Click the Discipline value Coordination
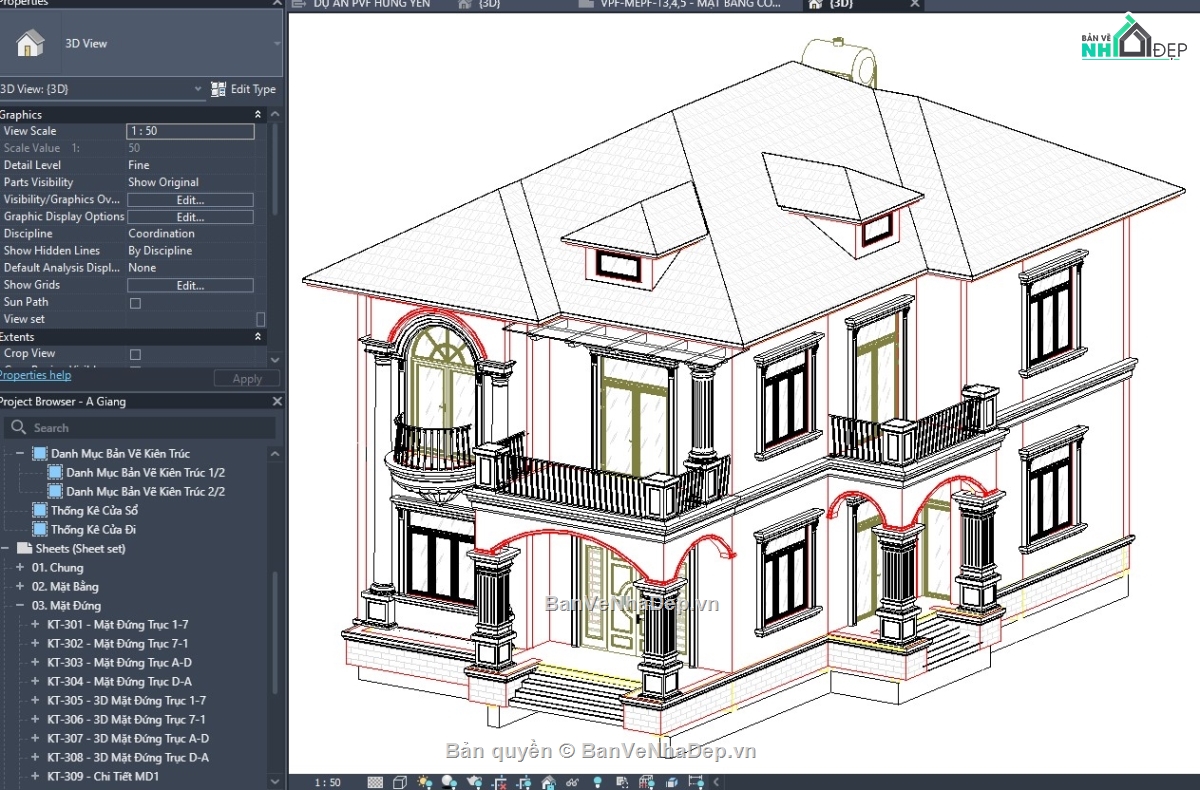Viewport: 1200px width, 790px height. (161, 234)
